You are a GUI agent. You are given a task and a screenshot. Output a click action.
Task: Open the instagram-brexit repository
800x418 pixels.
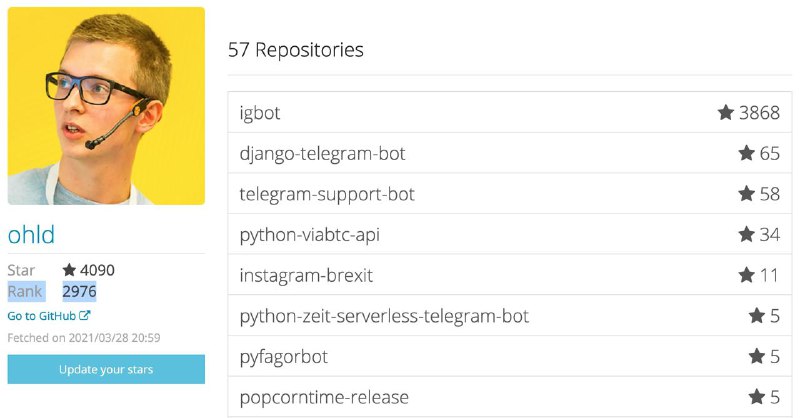pos(306,275)
